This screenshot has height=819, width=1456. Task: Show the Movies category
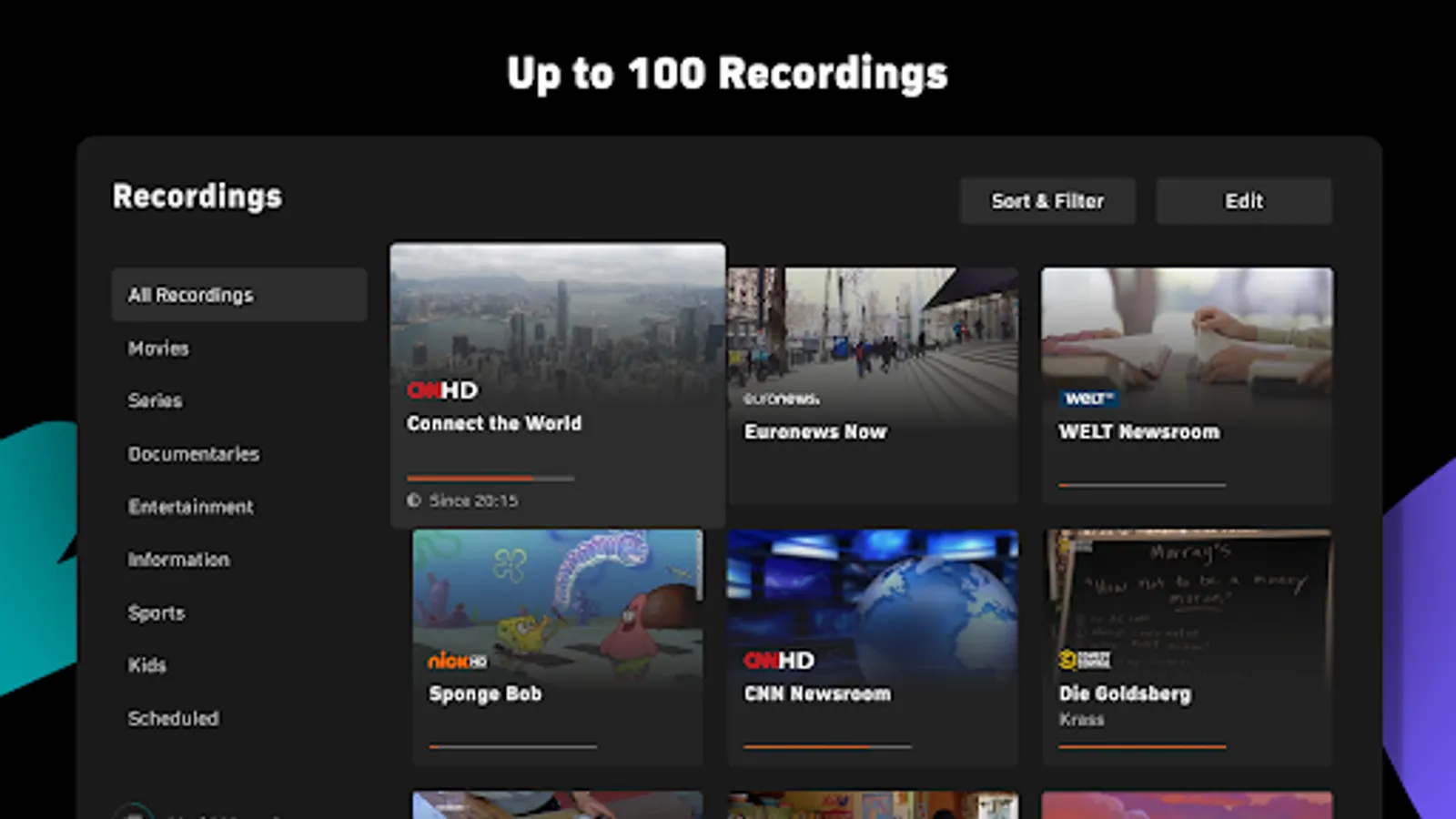pos(158,349)
